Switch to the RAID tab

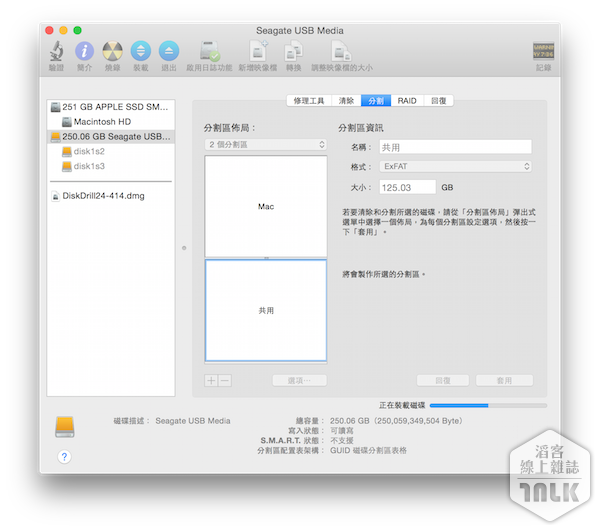[x=407, y=101]
